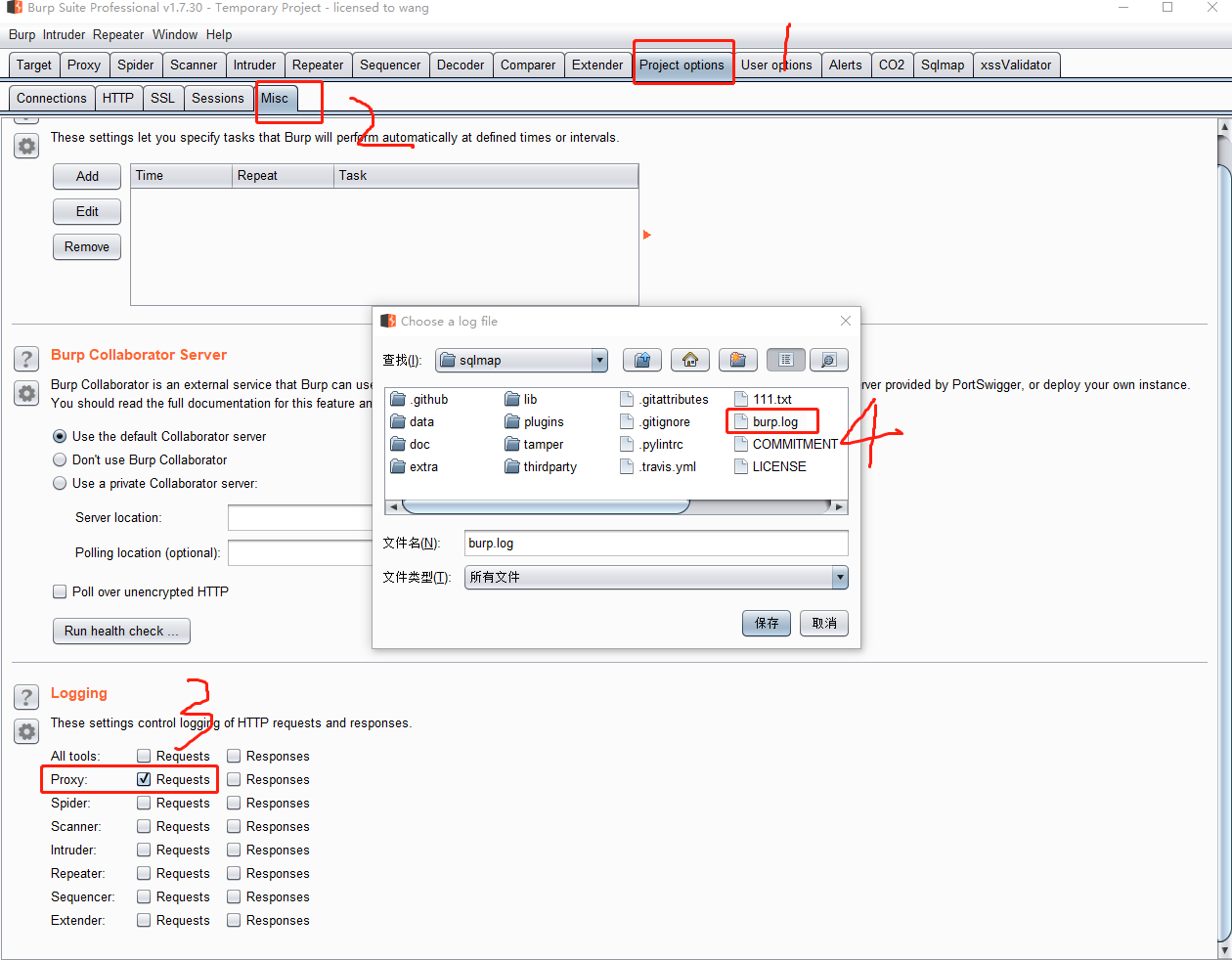The height and width of the screenshot is (960, 1232).
Task: Click the Run health check button
Action: 121,631
